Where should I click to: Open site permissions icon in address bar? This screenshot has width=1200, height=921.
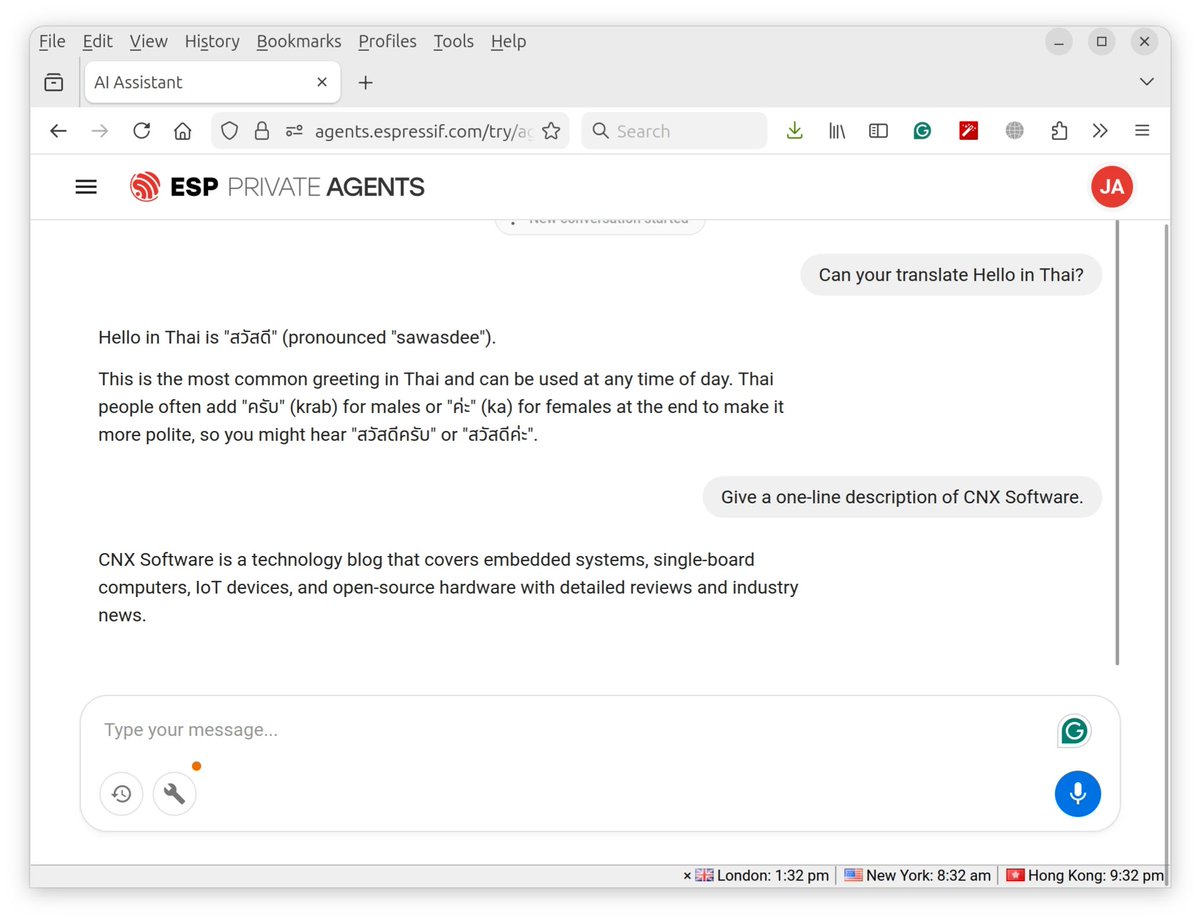(x=294, y=131)
